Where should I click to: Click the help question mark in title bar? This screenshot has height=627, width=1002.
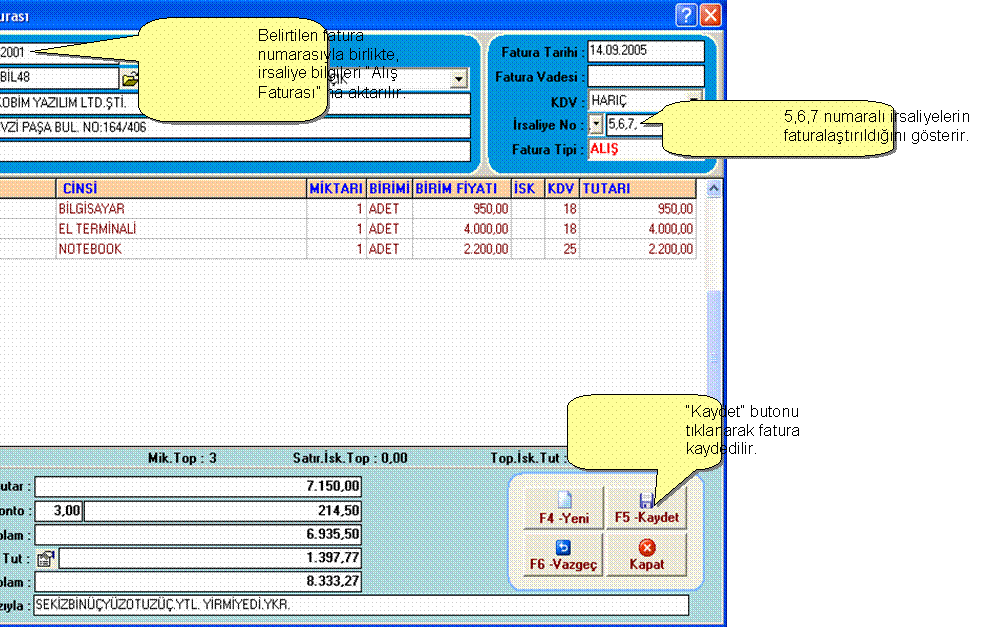pyautogui.click(x=685, y=15)
